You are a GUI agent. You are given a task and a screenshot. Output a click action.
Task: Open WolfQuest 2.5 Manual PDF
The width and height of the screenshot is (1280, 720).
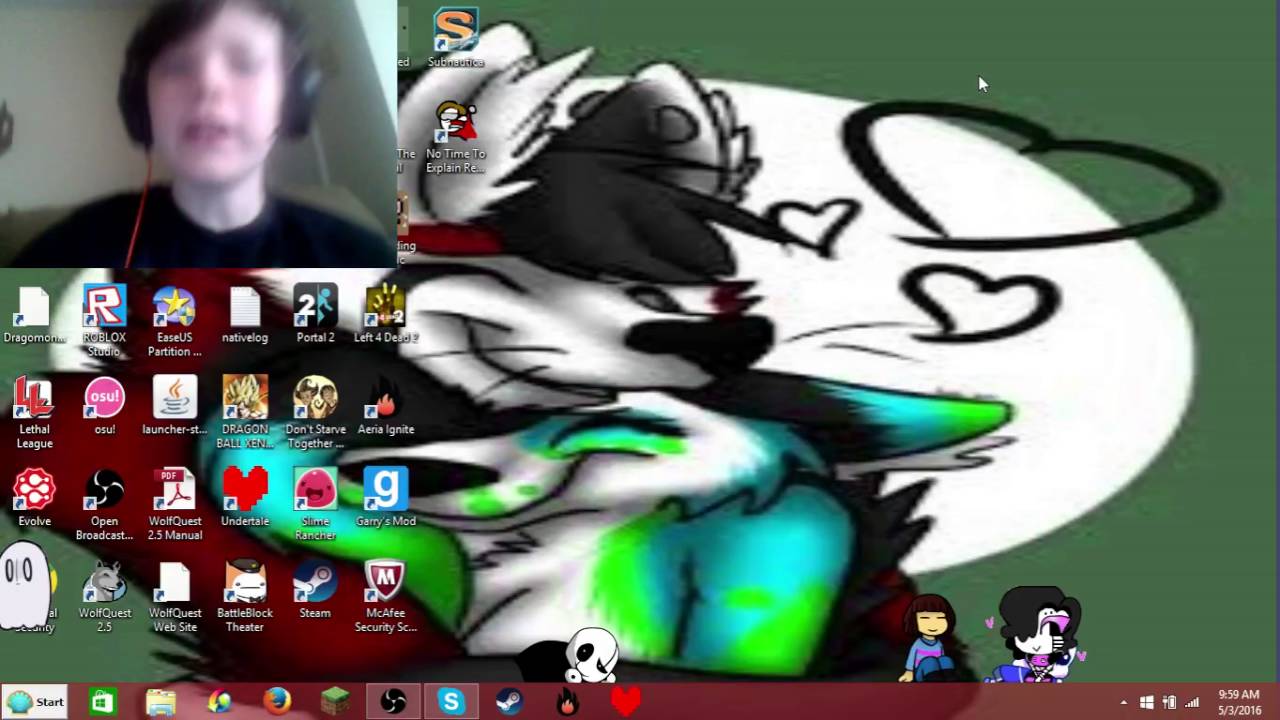(x=175, y=505)
